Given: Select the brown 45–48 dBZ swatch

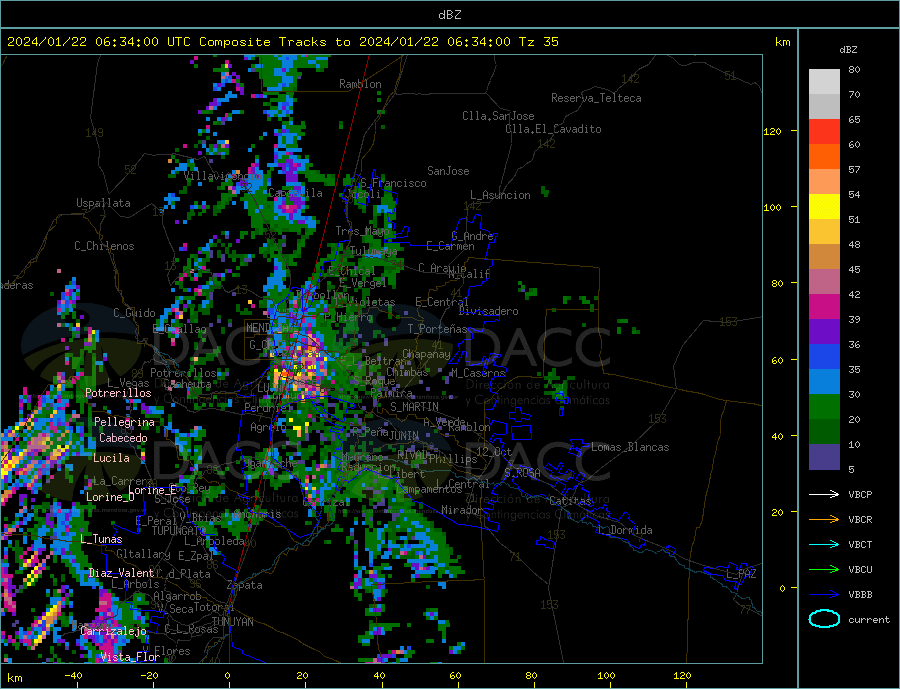Looking at the screenshot, I should [824, 257].
